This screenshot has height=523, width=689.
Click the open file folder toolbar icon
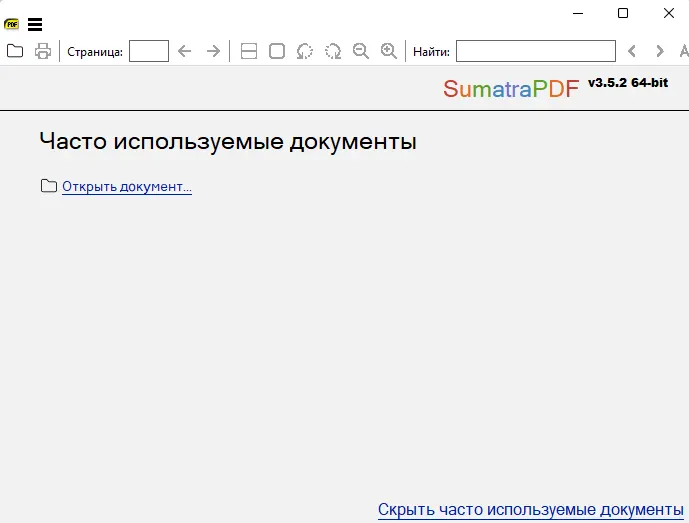15,51
